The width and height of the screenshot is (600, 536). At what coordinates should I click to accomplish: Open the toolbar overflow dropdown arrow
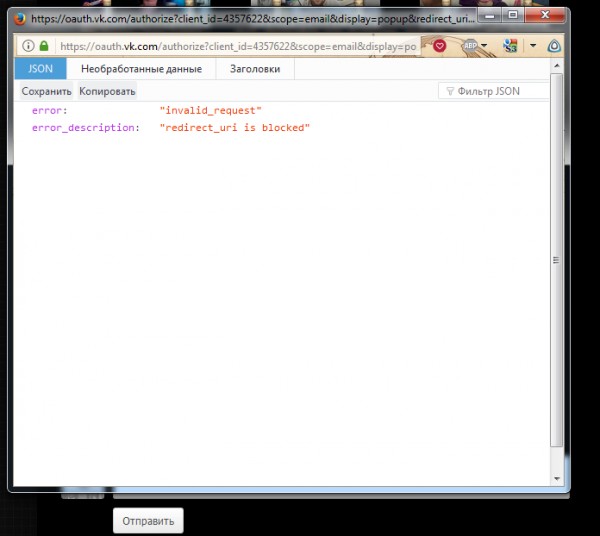tap(533, 46)
